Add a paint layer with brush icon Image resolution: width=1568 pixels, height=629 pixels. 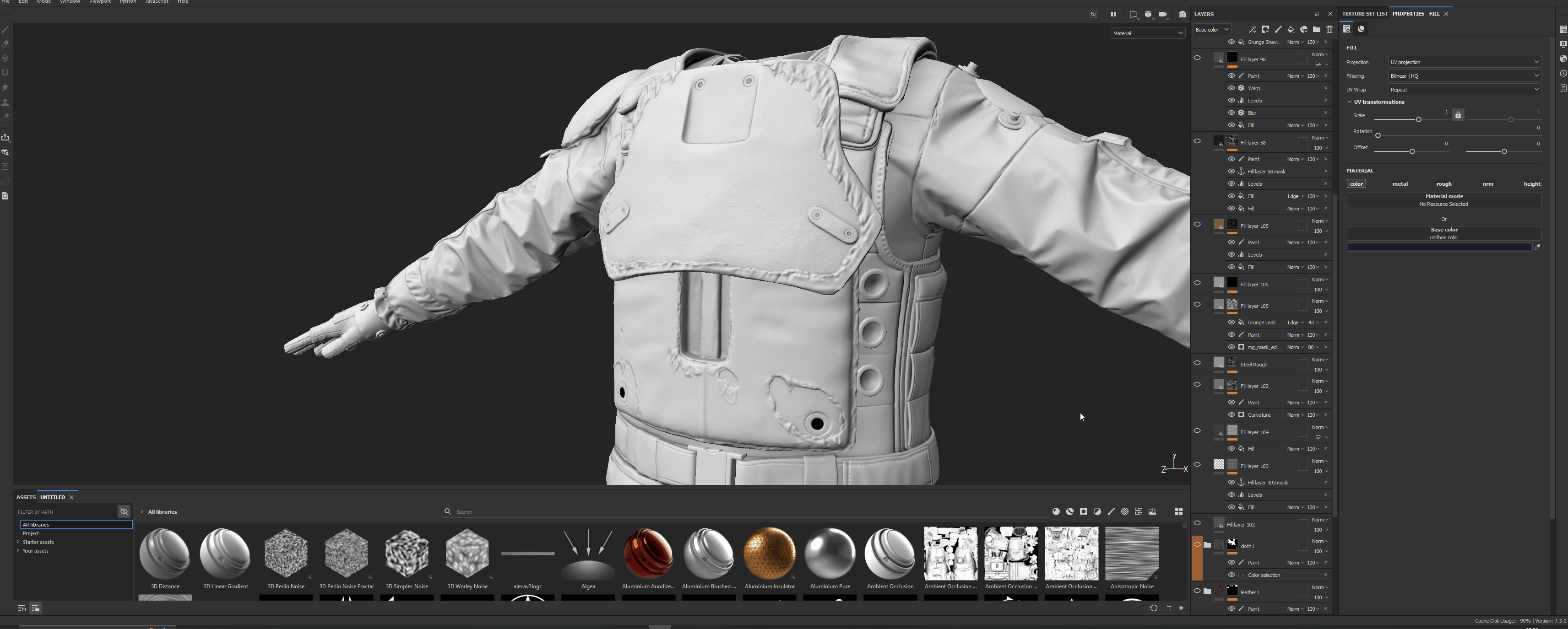point(1278,29)
